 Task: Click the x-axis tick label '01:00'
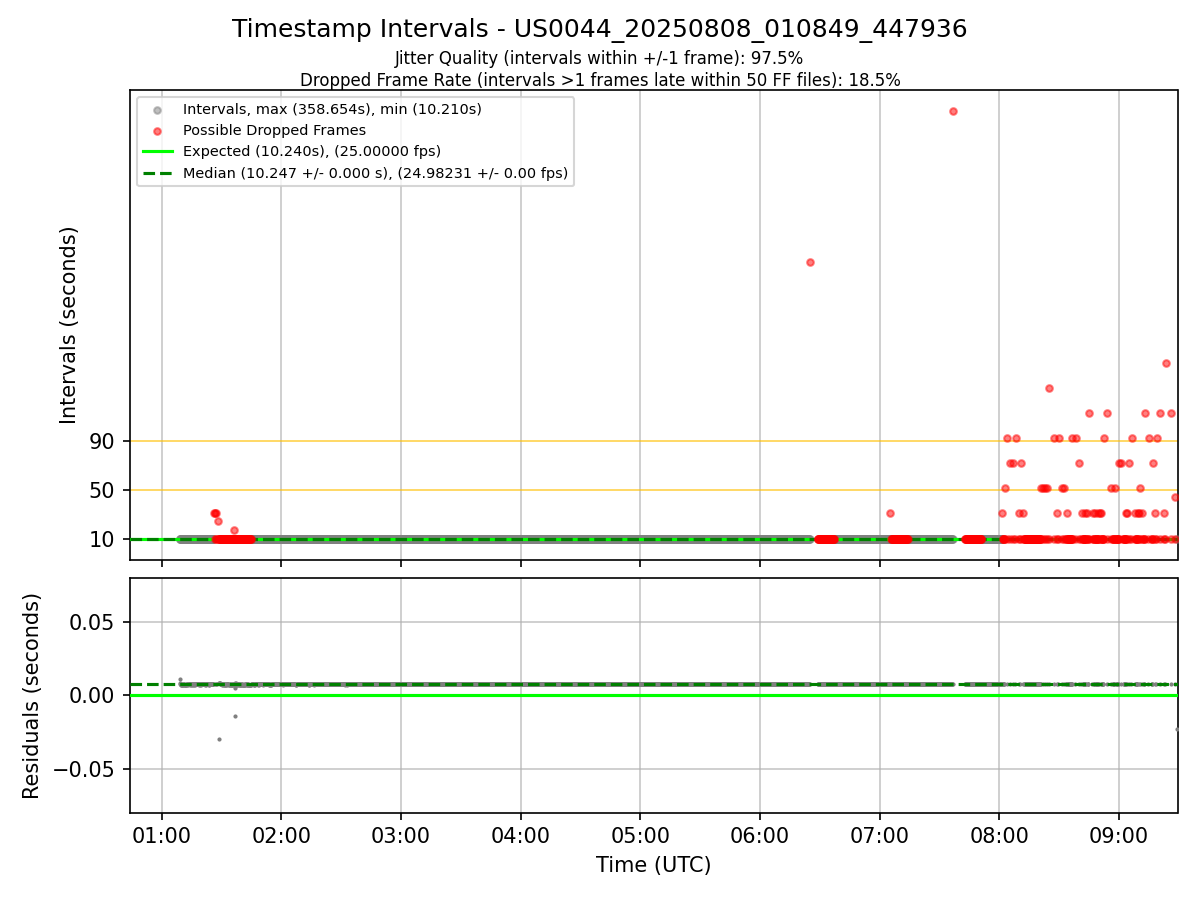(x=162, y=834)
